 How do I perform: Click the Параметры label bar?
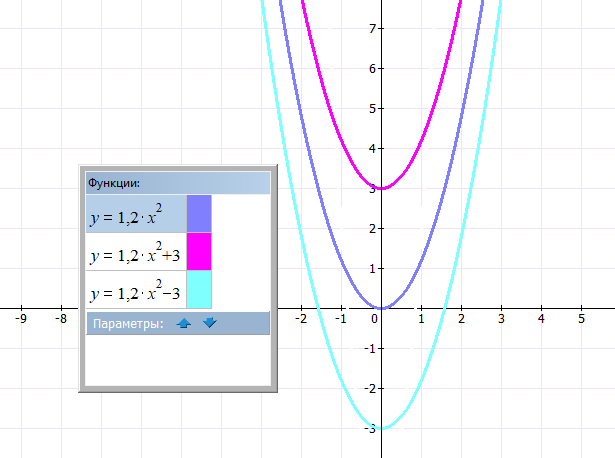click(x=125, y=323)
